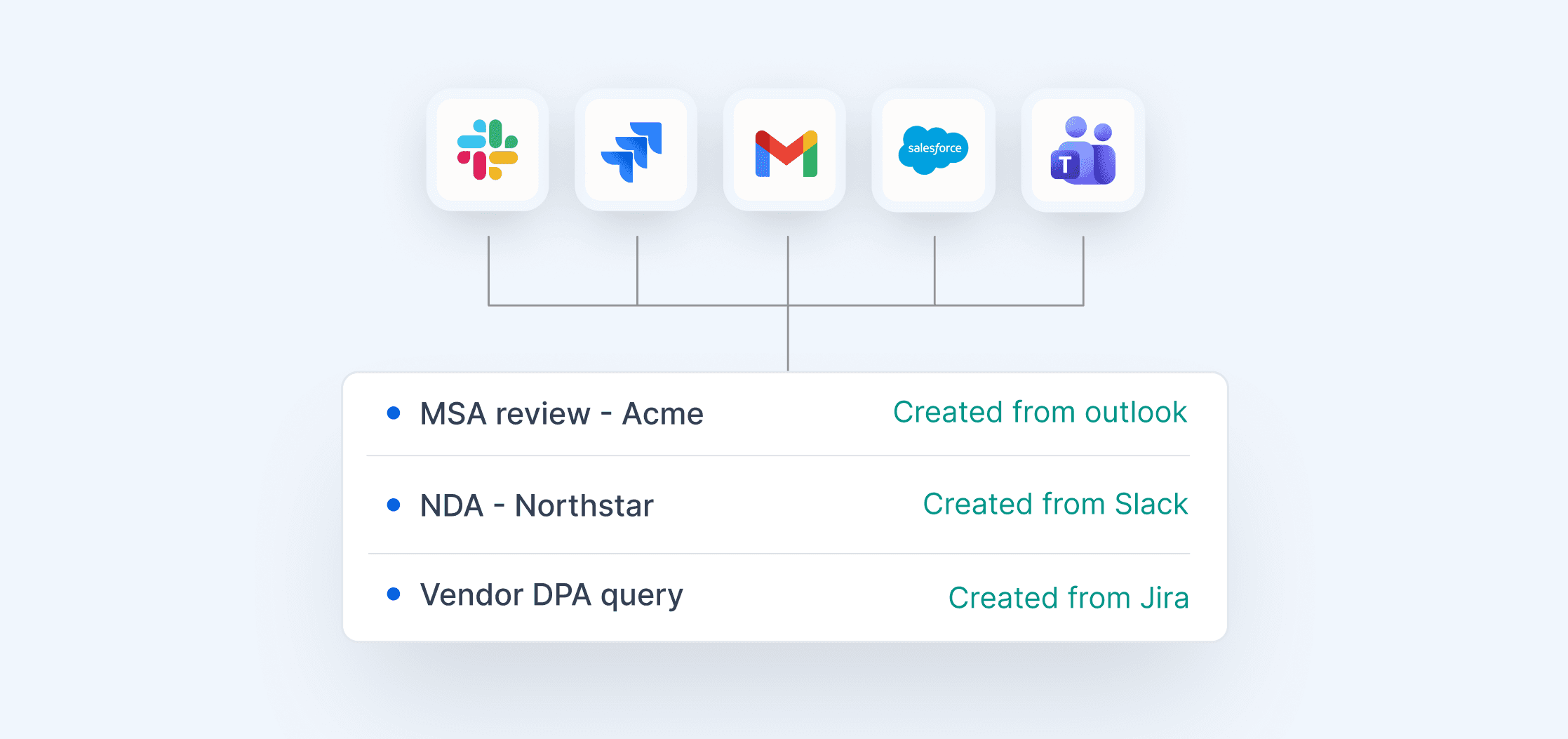Click the Microsoft Teams icon
Image resolution: width=1568 pixels, height=739 pixels.
pyautogui.click(x=1083, y=149)
